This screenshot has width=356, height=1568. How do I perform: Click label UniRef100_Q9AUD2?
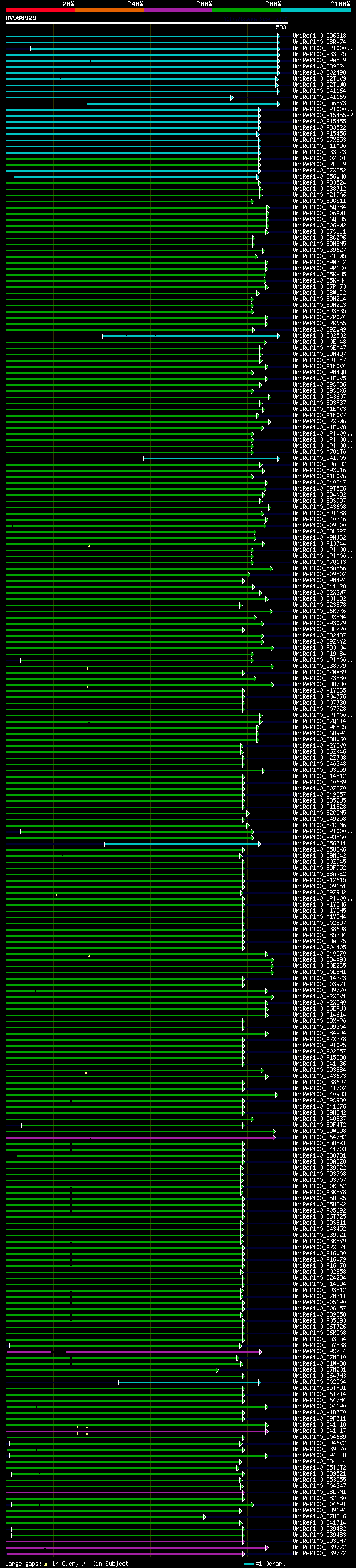[319, 464]
